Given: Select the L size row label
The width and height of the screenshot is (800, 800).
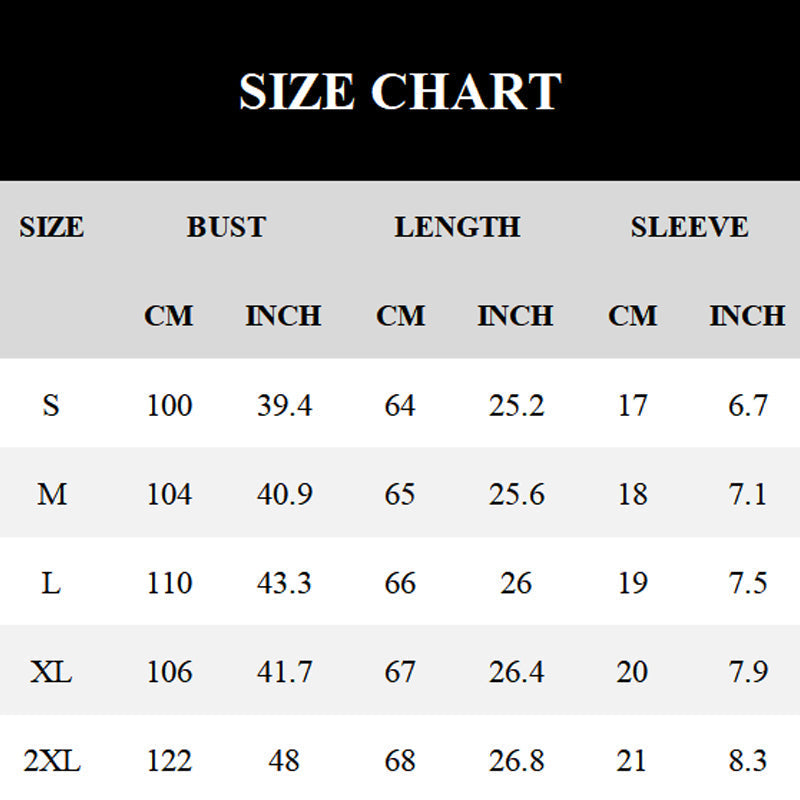Looking at the screenshot, I should click(51, 583).
